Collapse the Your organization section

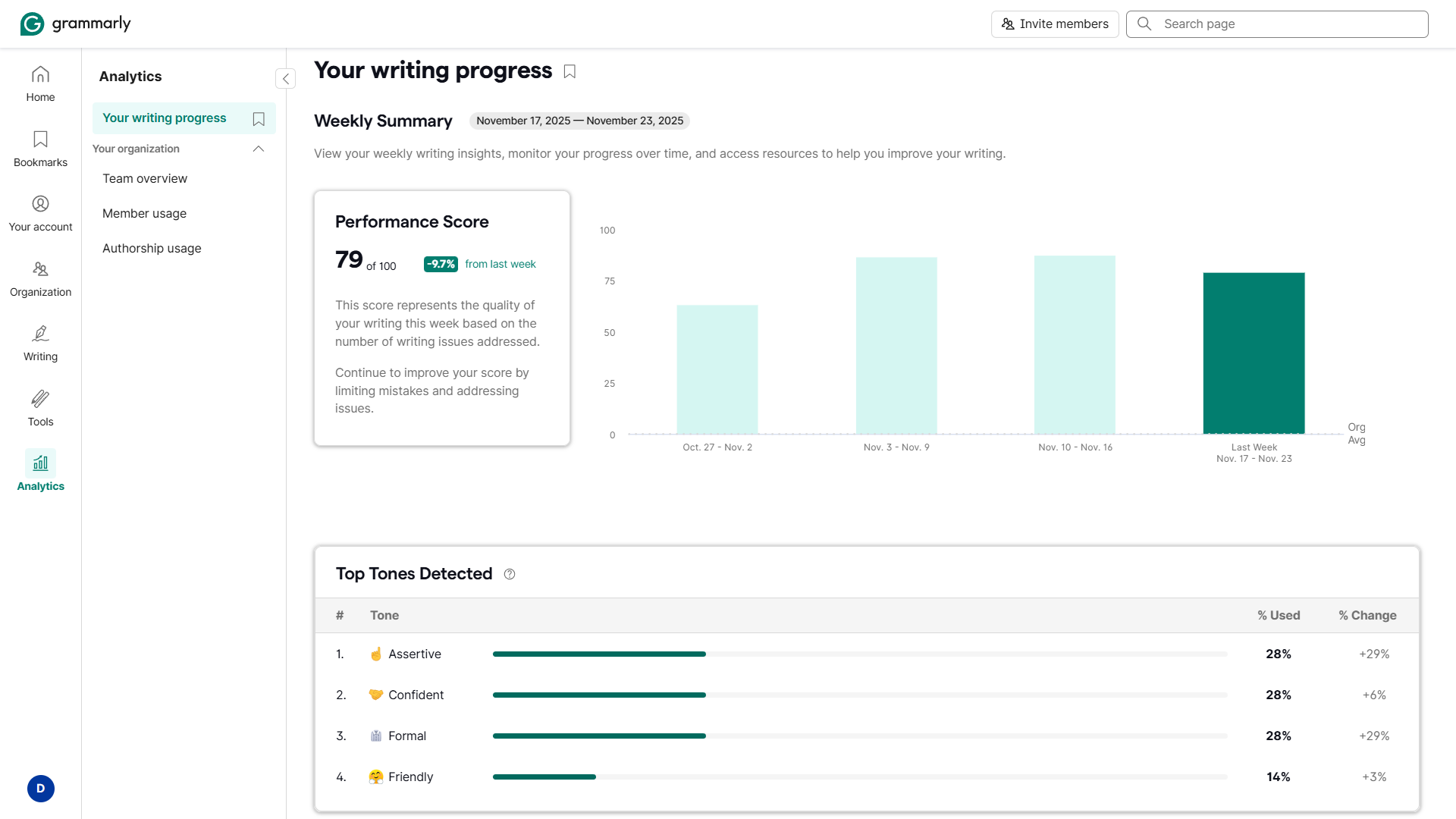[258, 149]
